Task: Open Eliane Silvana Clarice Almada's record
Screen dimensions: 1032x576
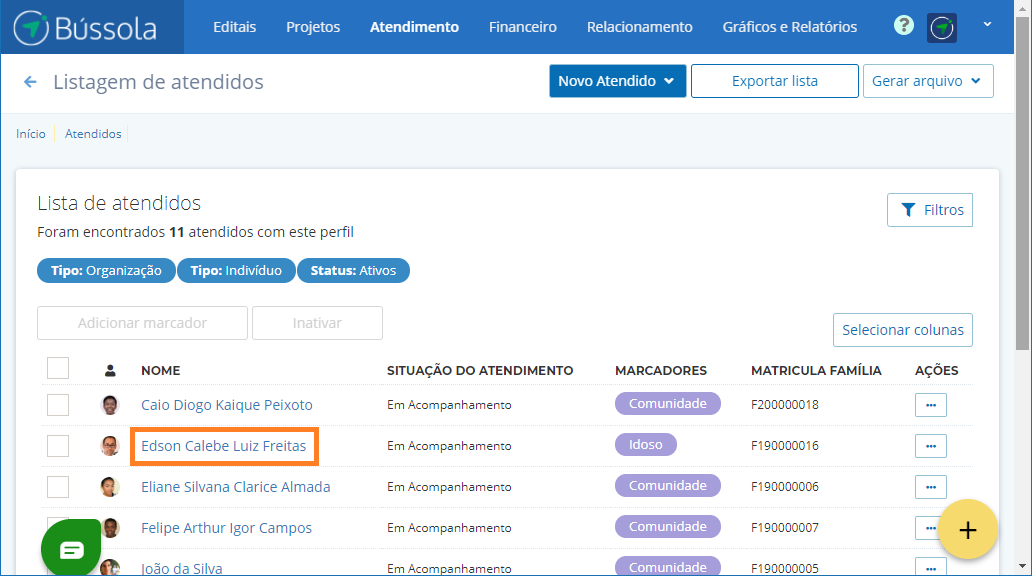Action: pyautogui.click(x=236, y=486)
